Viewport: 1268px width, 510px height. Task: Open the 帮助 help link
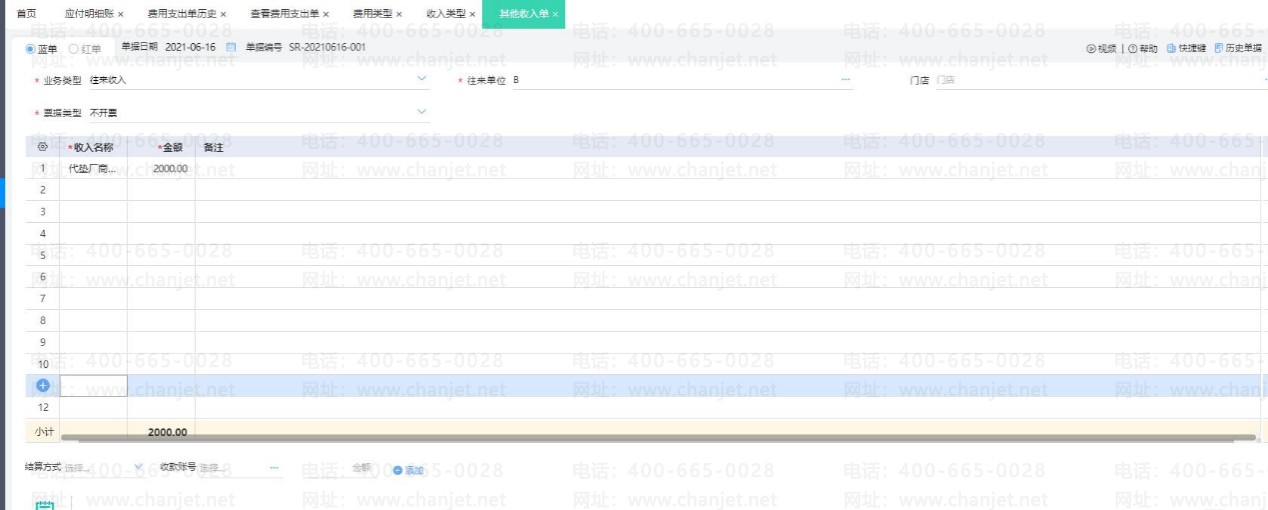click(1143, 48)
